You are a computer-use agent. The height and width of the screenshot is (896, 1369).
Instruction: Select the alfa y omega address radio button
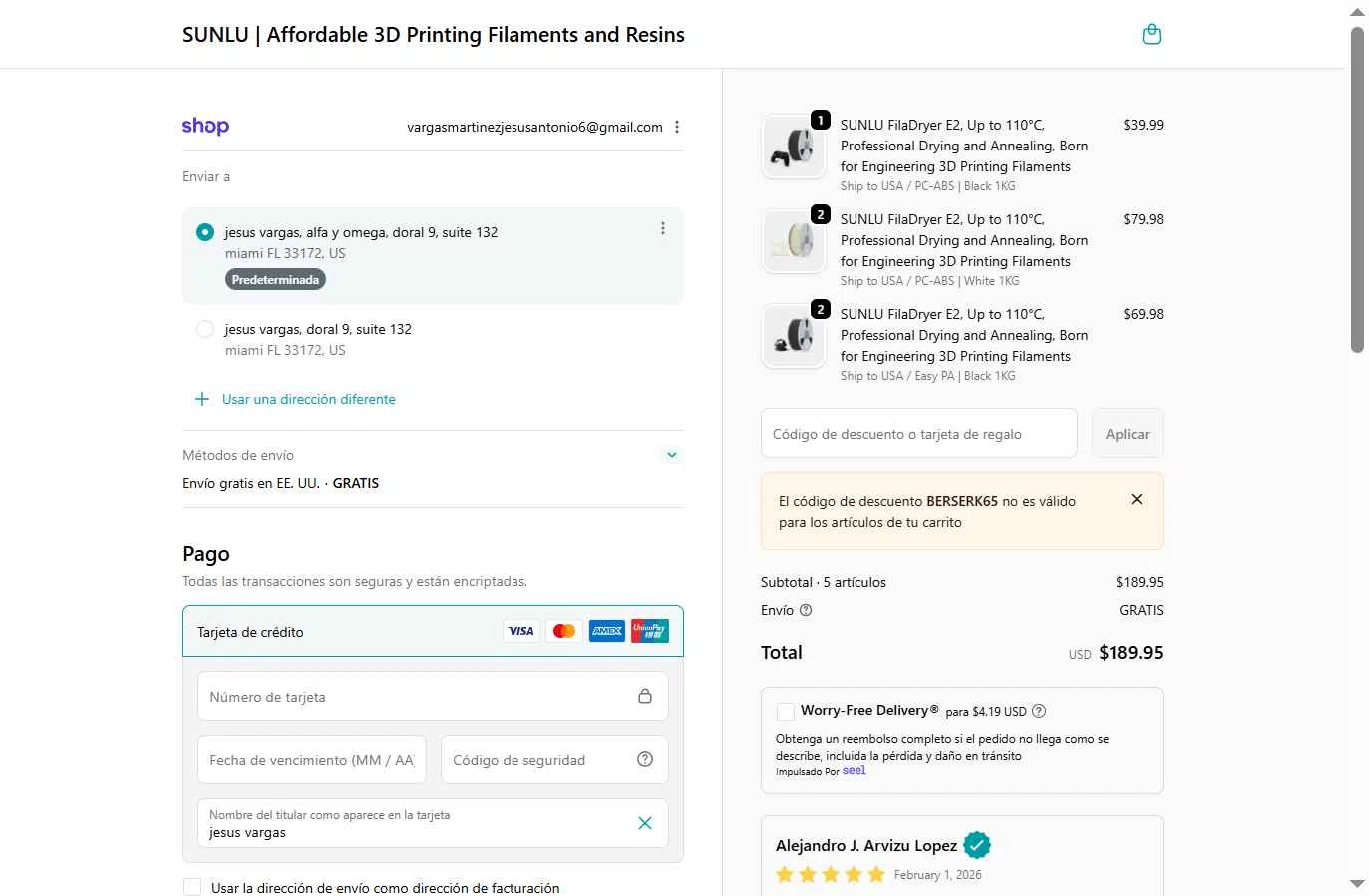pyautogui.click(x=205, y=232)
